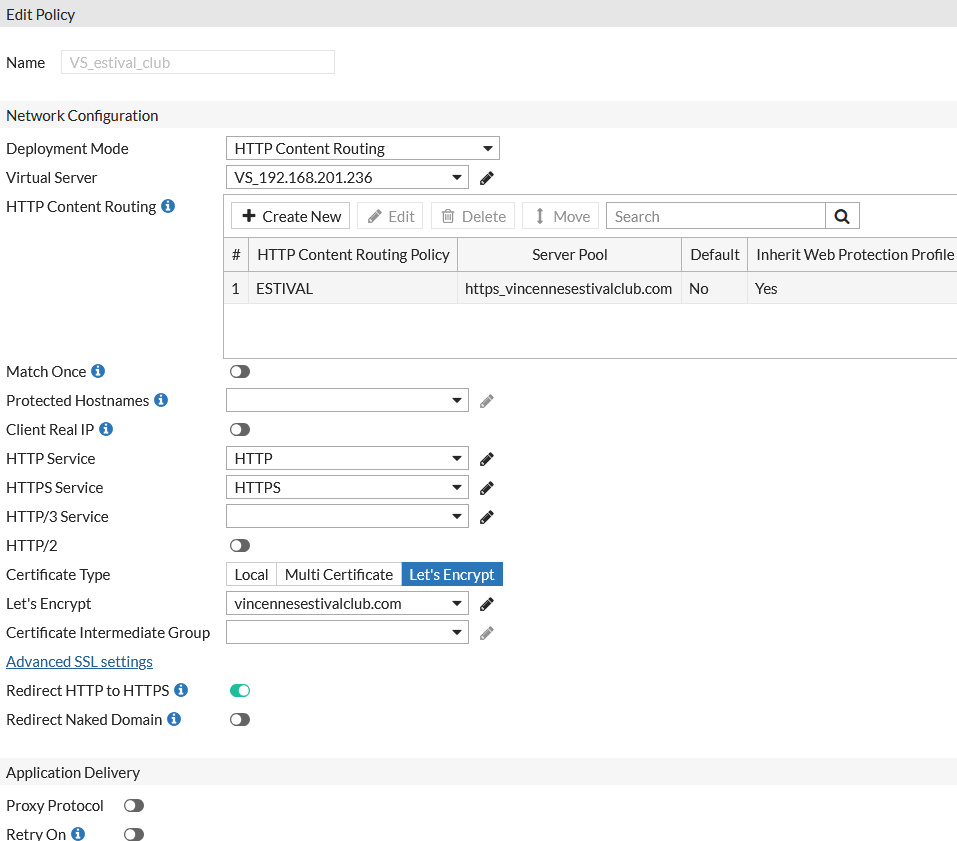
Task: Click the policy Name input field
Action: tap(198, 62)
